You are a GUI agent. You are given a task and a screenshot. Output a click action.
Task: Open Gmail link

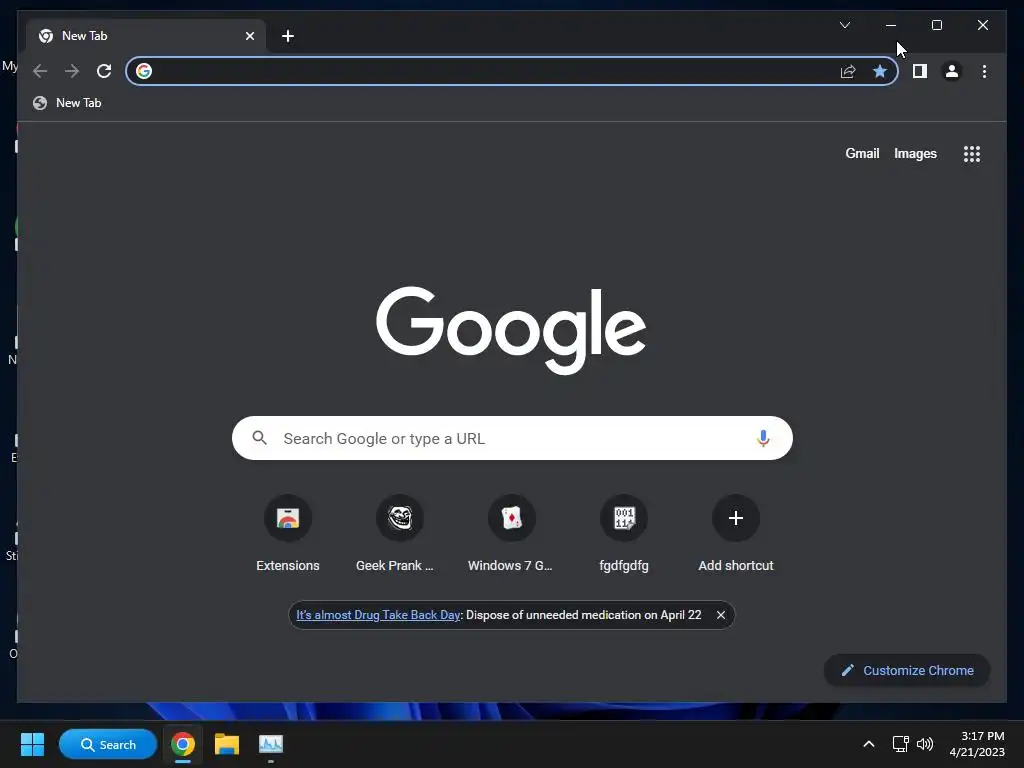tap(862, 153)
